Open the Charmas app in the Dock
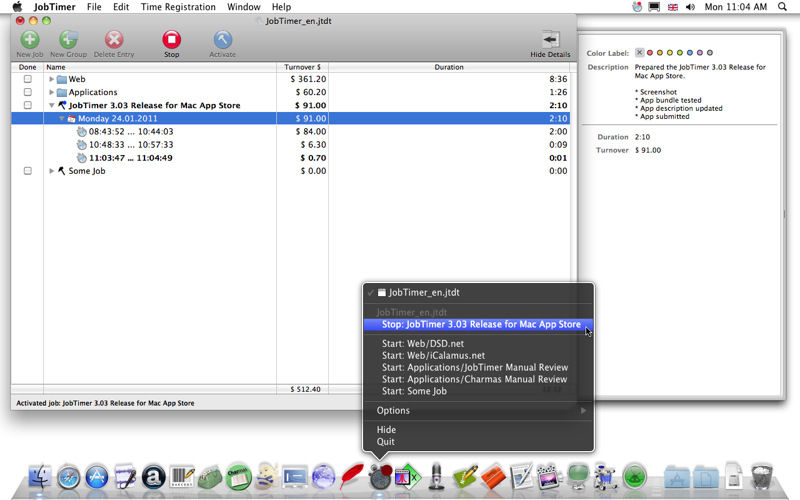Screen dimensions: 800x500 (x=239, y=478)
